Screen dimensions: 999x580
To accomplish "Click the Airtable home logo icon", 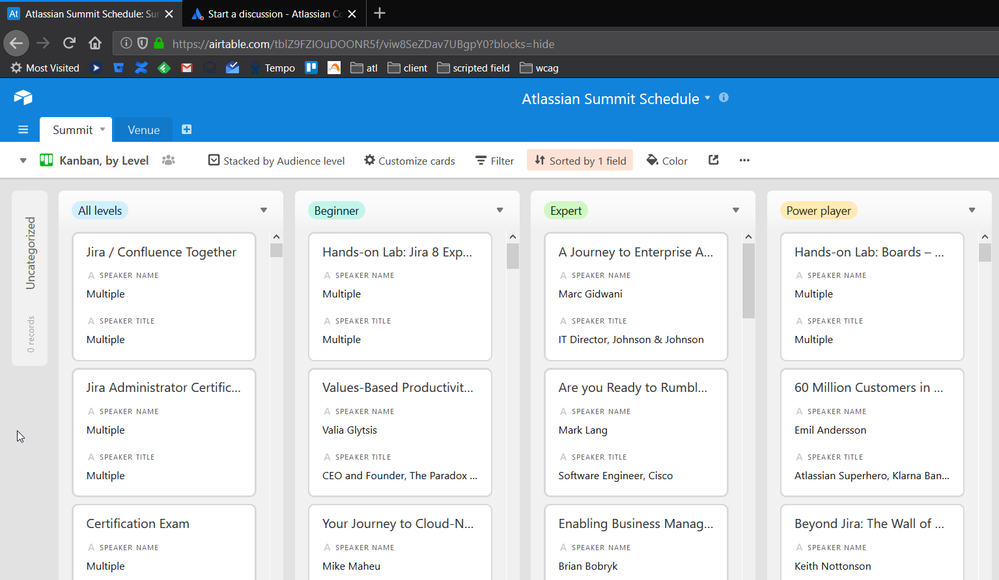I will [23, 98].
